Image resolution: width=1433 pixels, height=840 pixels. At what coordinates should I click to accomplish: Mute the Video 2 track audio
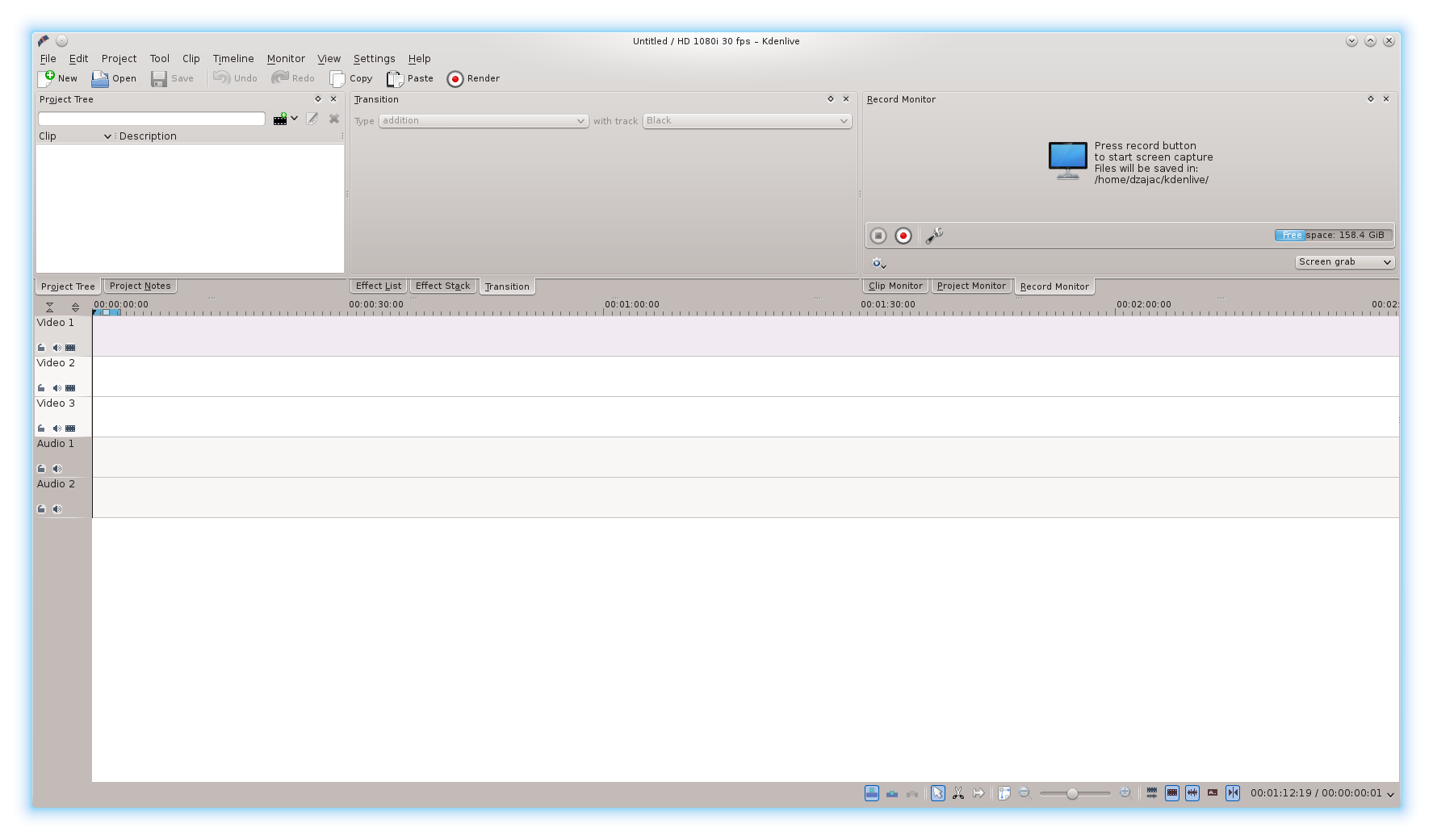click(x=57, y=388)
